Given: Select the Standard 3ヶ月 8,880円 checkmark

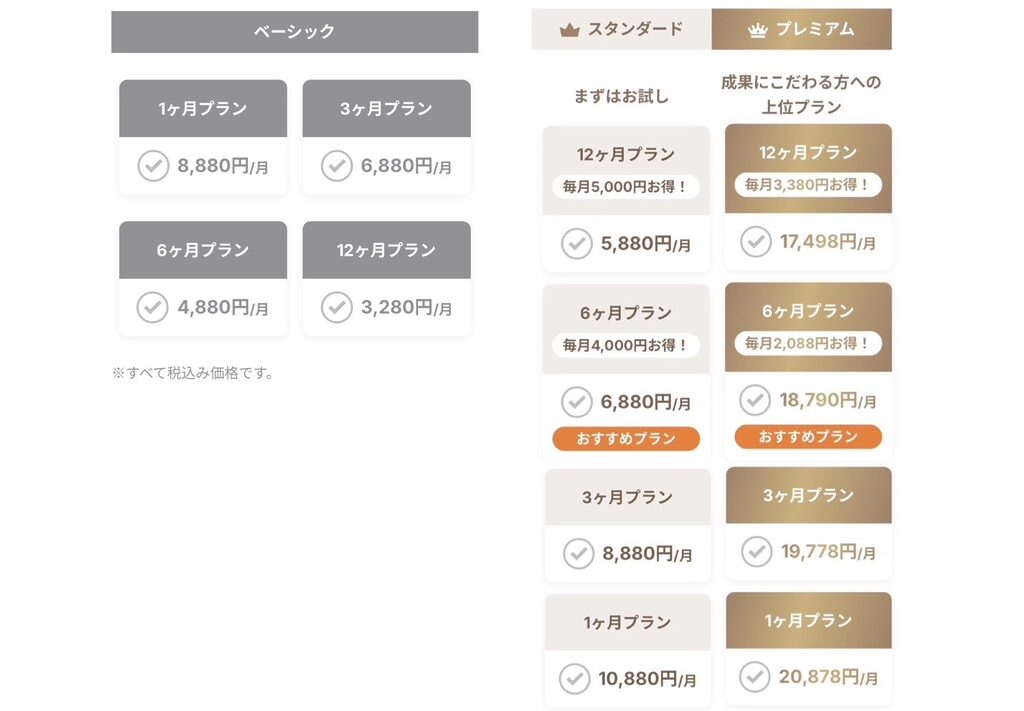Looking at the screenshot, I should click(x=579, y=554).
